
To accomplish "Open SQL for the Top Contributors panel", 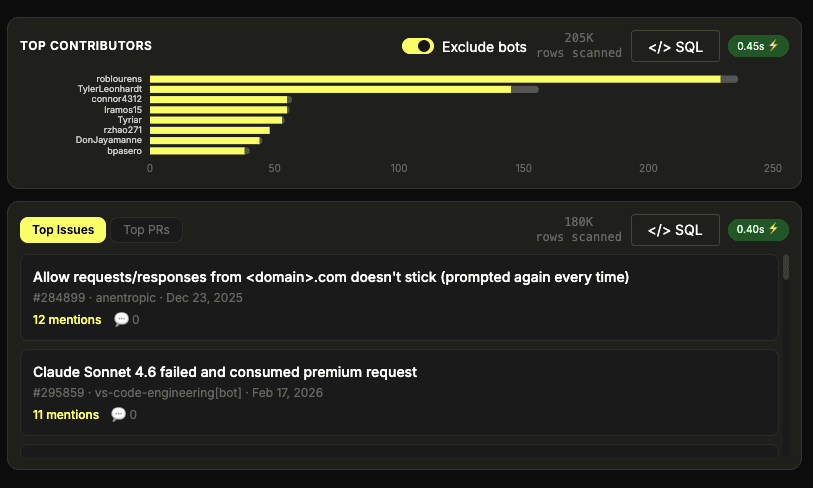I will pyautogui.click(x=675, y=46).
